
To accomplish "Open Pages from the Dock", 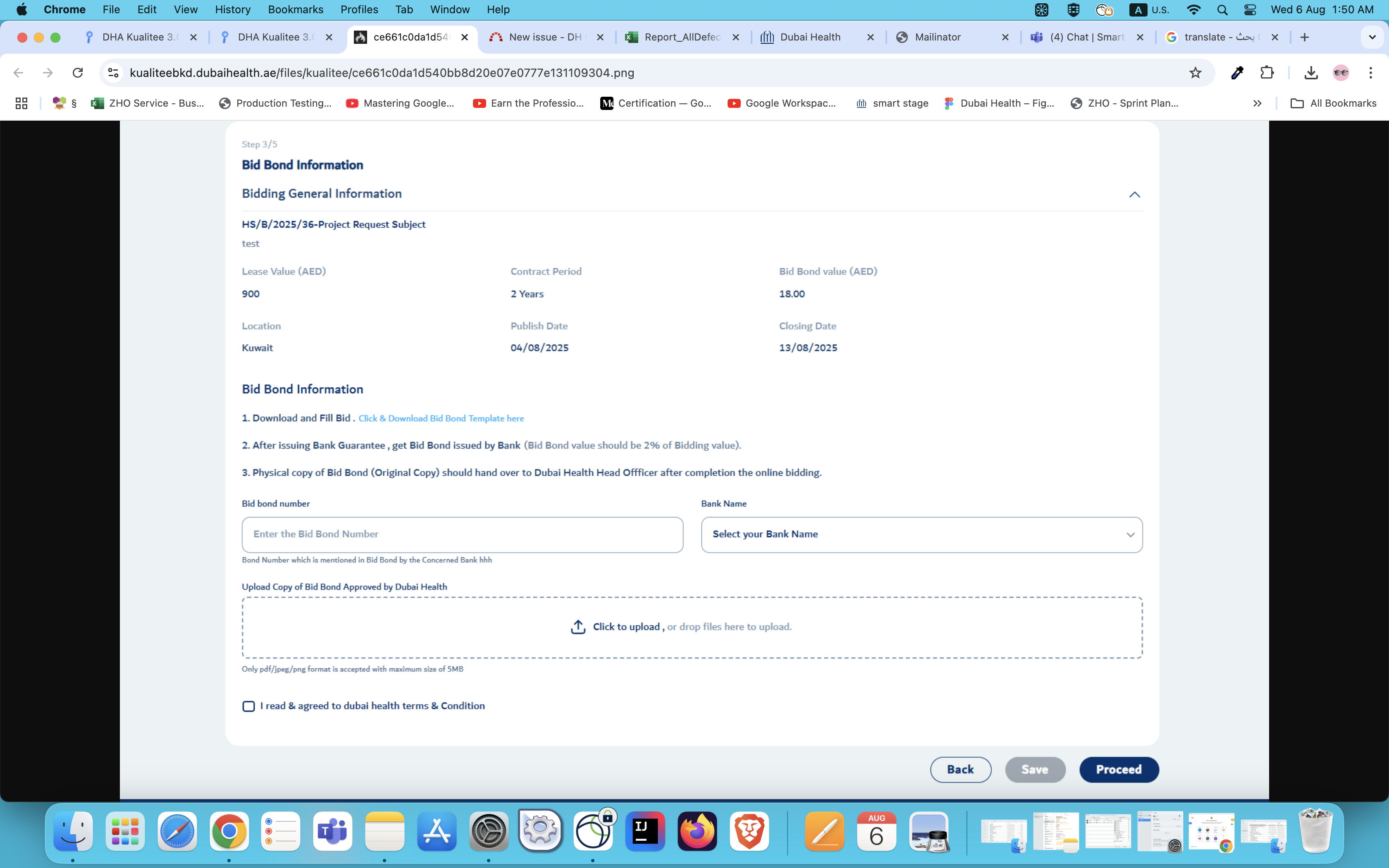I will (825, 831).
